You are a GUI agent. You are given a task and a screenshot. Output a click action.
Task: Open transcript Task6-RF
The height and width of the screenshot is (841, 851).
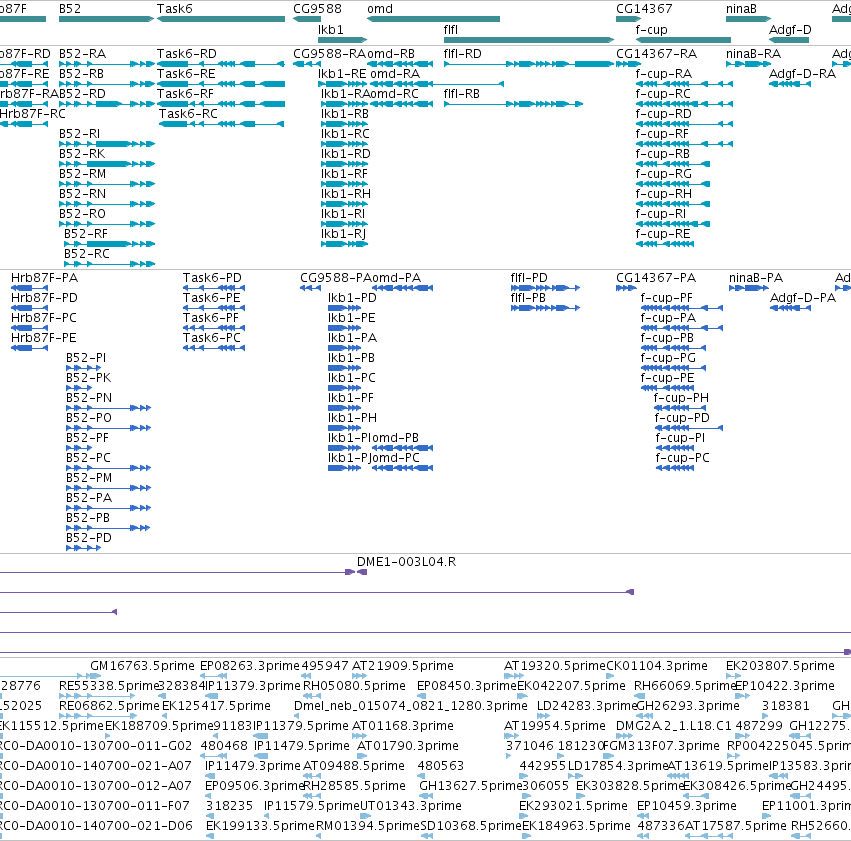pos(186,94)
